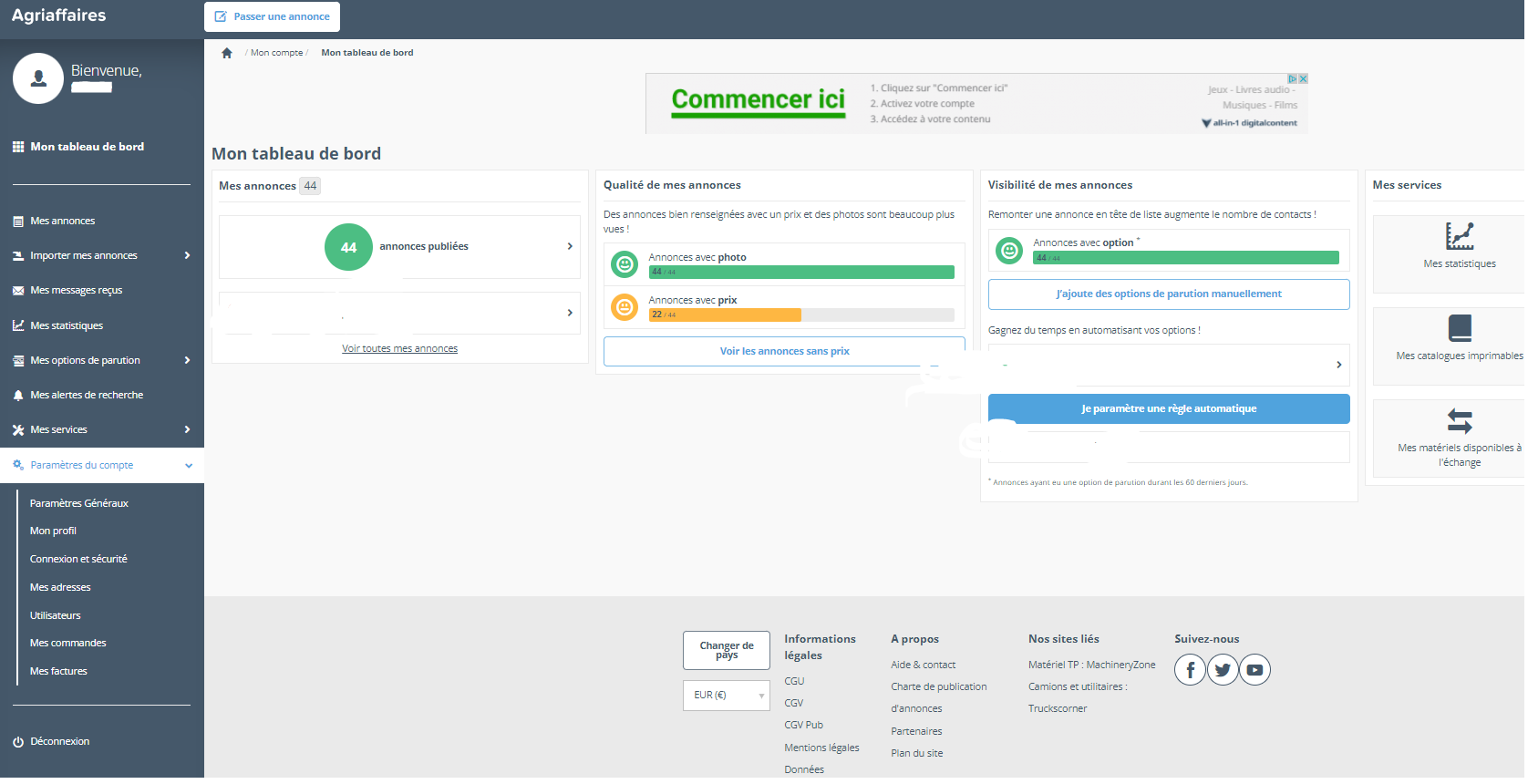Click Je paramètre une règle automatique
Image resolution: width=1528 pixels, height=784 pixels.
tap(1168, 409)
